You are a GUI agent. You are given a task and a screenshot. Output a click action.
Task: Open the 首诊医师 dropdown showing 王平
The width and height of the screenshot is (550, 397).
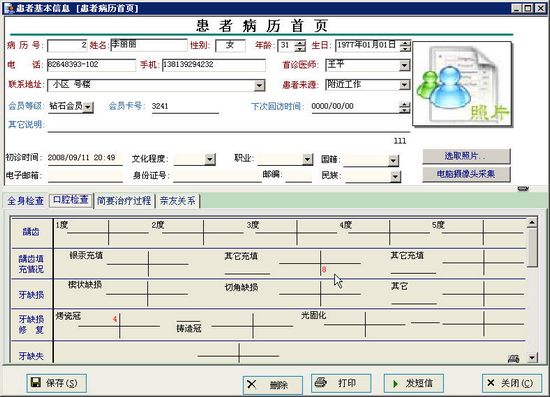coord(404,65)
